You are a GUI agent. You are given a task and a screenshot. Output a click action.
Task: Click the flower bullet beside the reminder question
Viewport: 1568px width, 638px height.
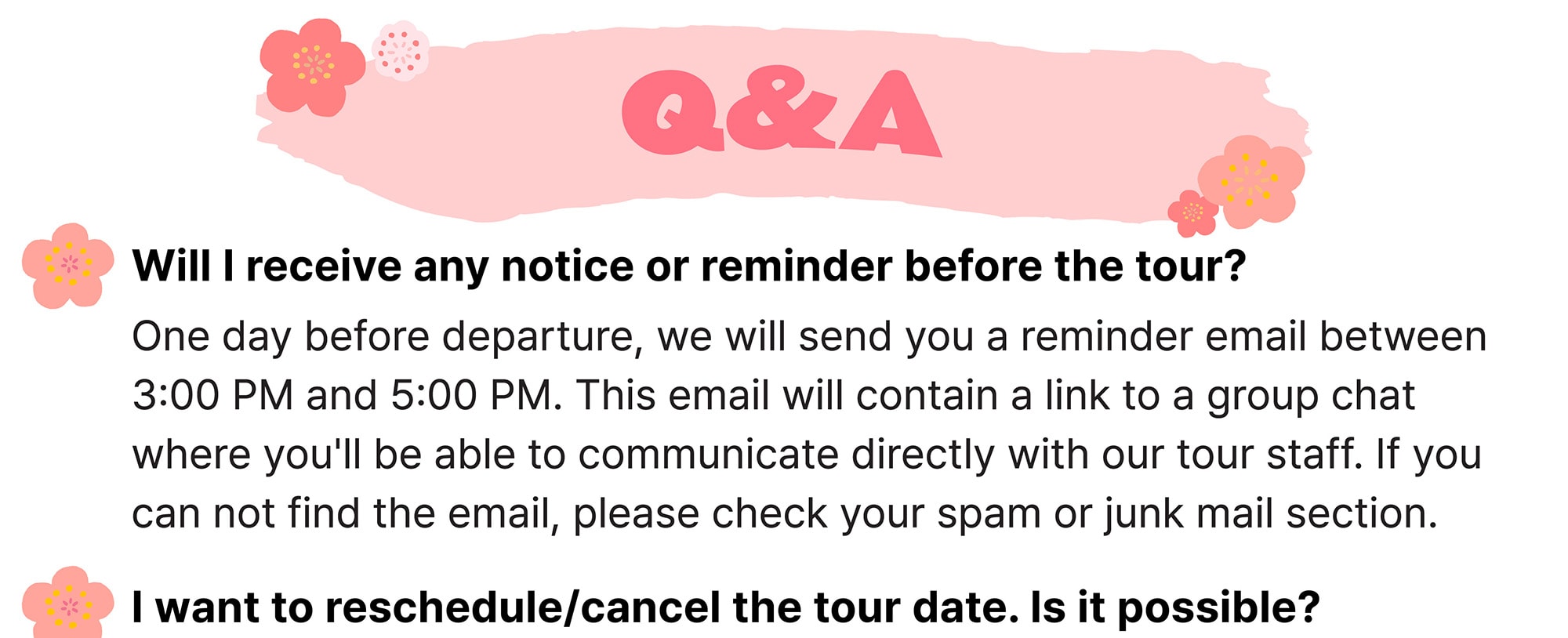click(68, 265)
